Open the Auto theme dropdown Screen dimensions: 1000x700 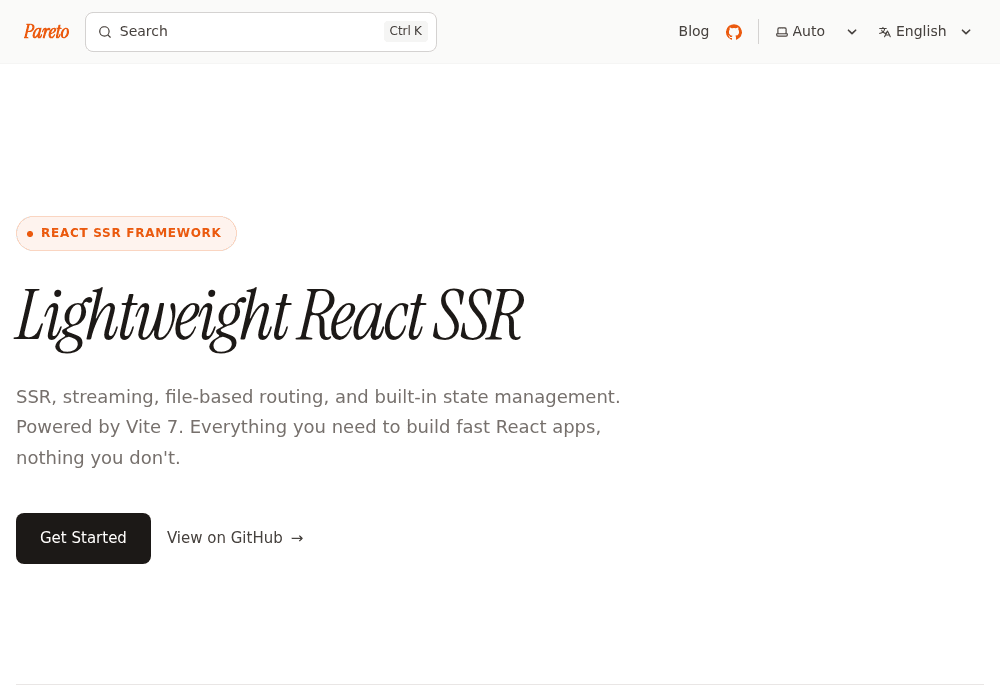816,32
